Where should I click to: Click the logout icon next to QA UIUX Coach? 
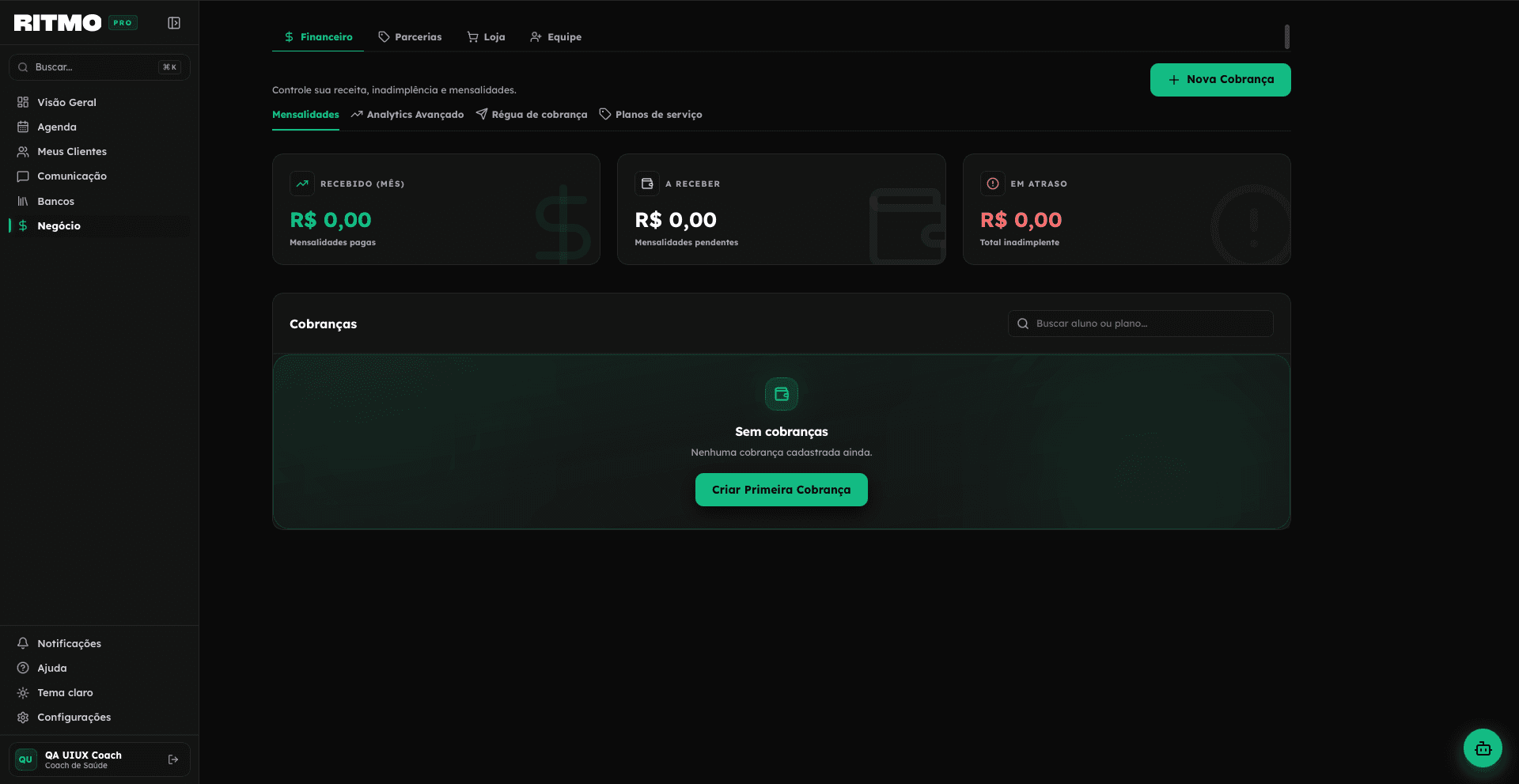pyautogui.click(x=173, y=759)
